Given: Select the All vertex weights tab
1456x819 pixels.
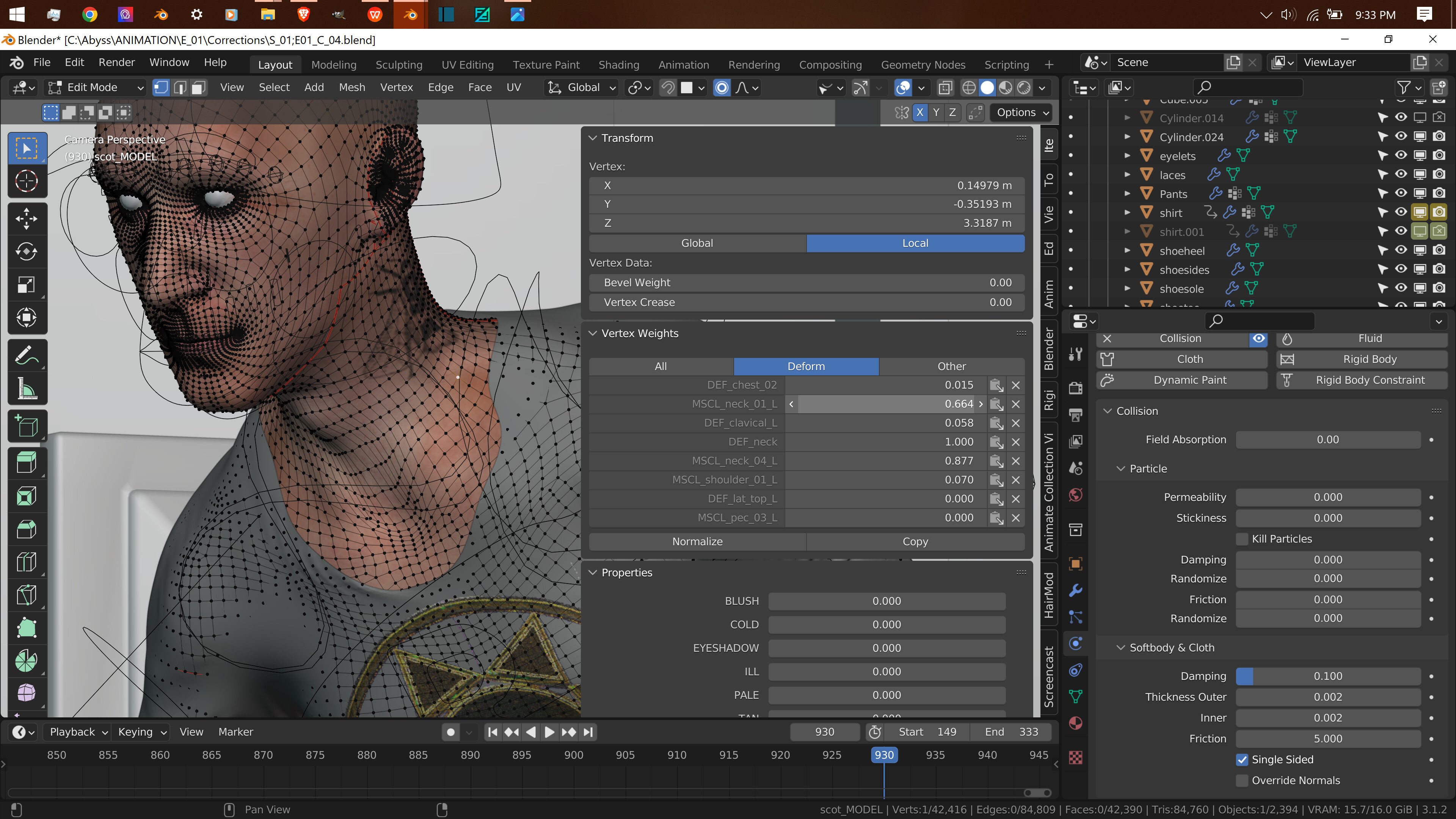Looking at the screenshot, I should [x=661, y=366].
